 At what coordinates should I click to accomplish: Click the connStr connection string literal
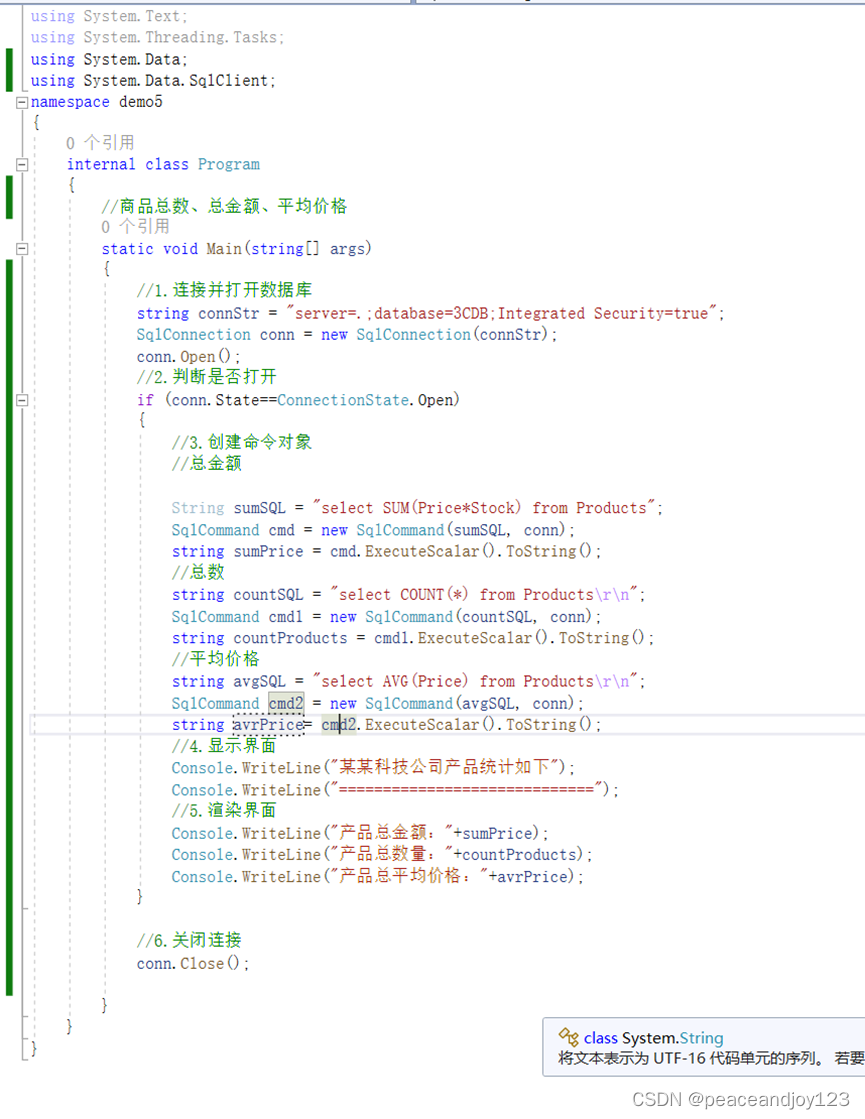pyautogui.click(x=501, y=313)
